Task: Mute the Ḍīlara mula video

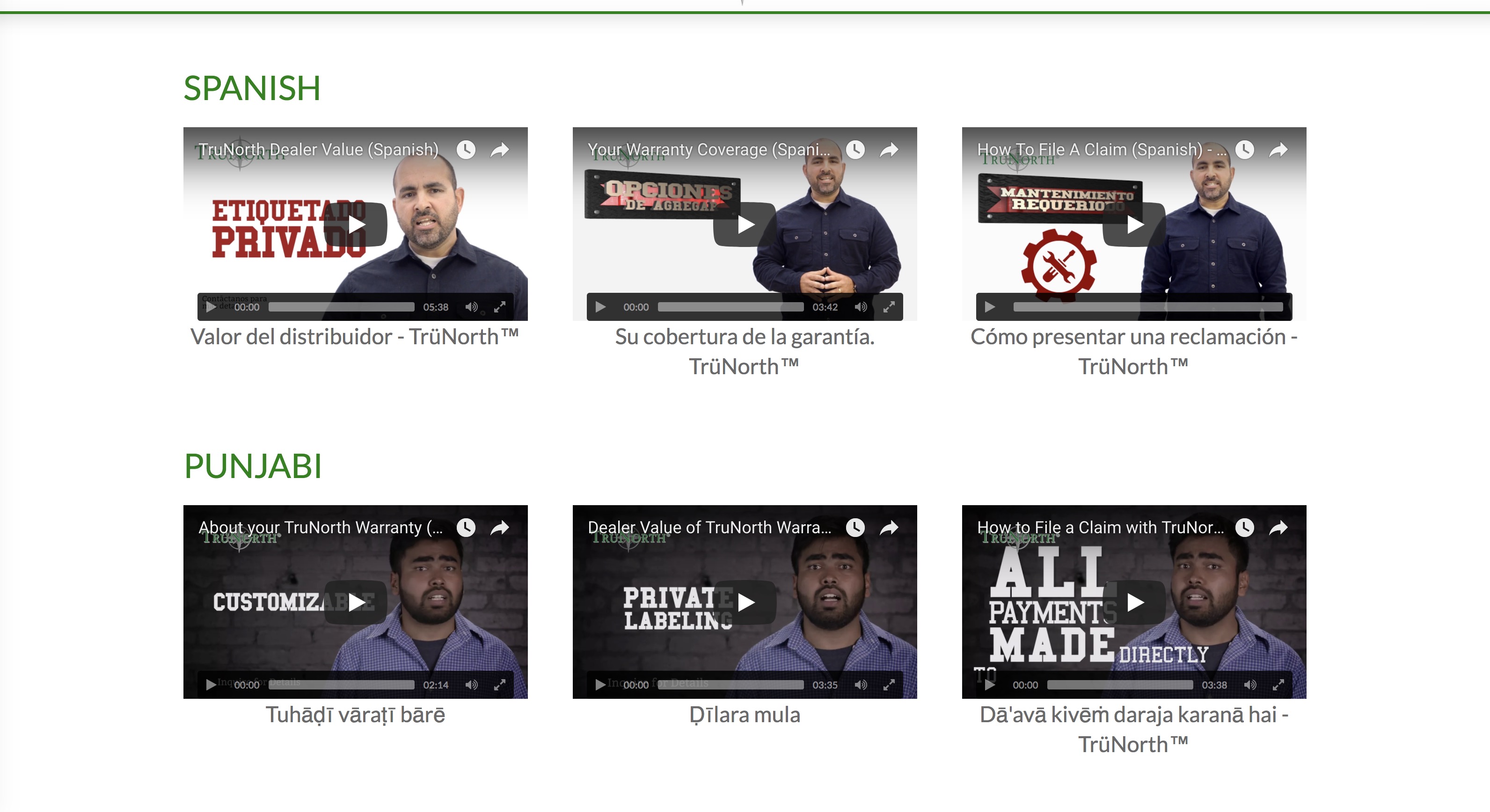Action: 861,685
